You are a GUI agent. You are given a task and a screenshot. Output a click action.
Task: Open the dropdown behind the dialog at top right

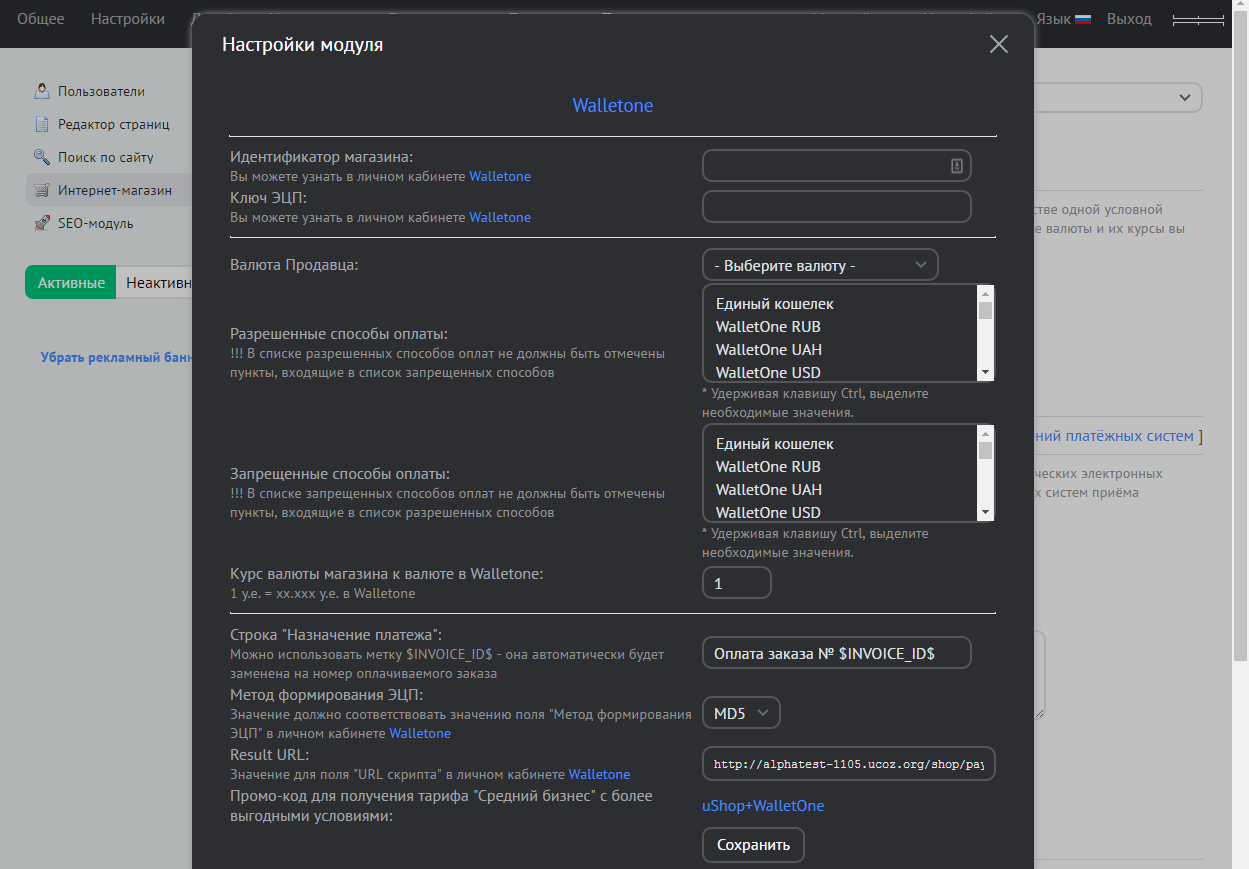(x=1184, y=97)
